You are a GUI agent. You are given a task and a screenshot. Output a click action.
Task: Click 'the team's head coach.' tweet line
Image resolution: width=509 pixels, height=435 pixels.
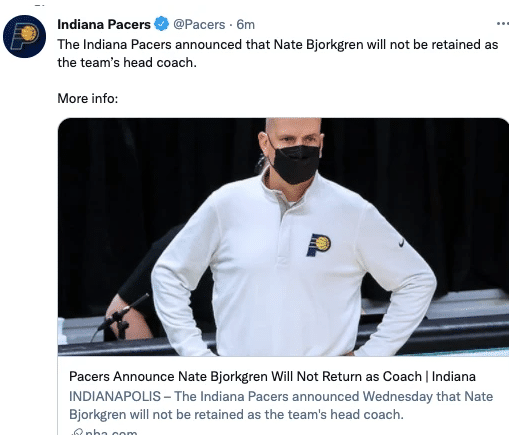click(127, 62)
